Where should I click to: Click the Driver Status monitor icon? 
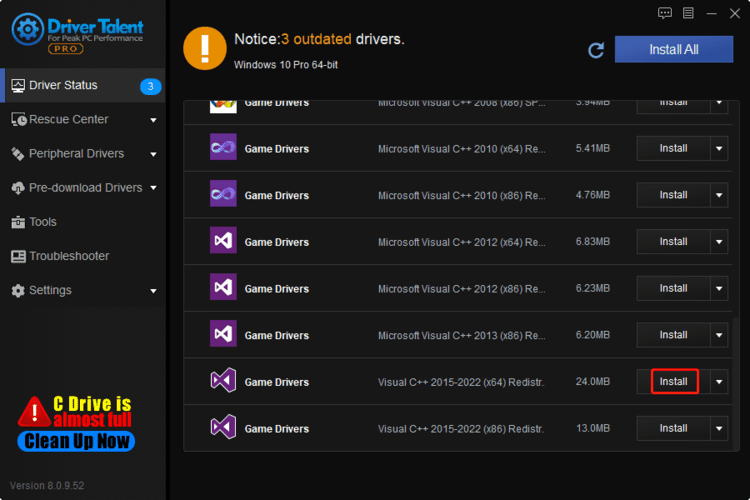18,86
